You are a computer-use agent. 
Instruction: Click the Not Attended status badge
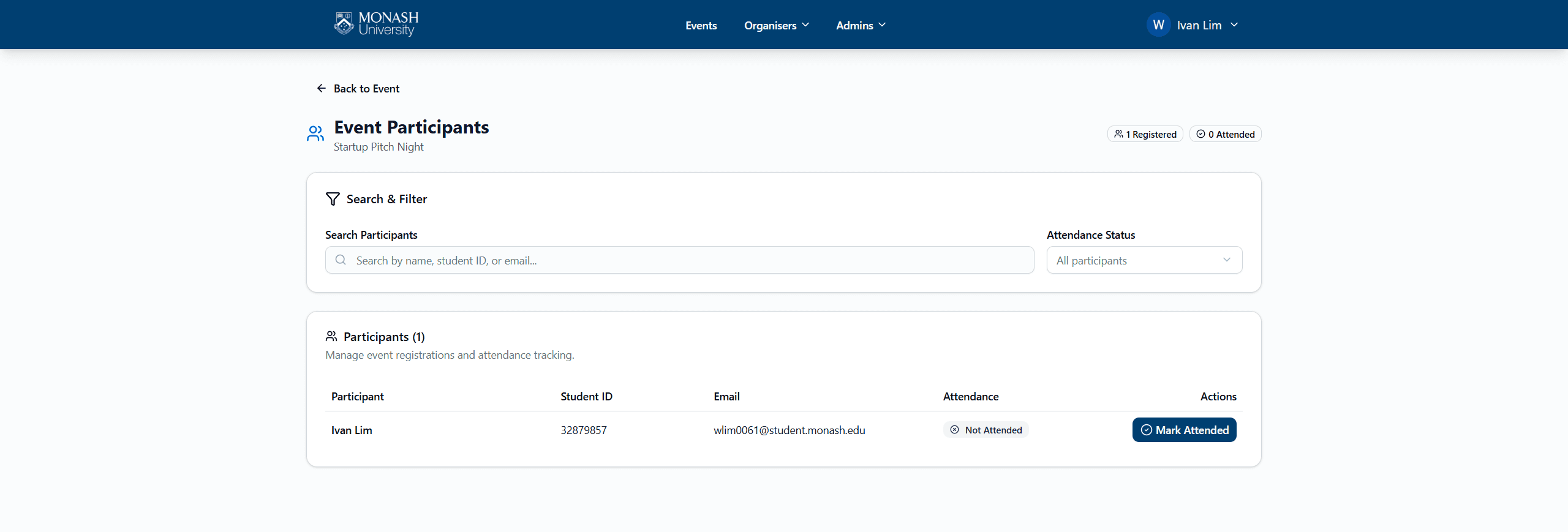click(986, 430)
